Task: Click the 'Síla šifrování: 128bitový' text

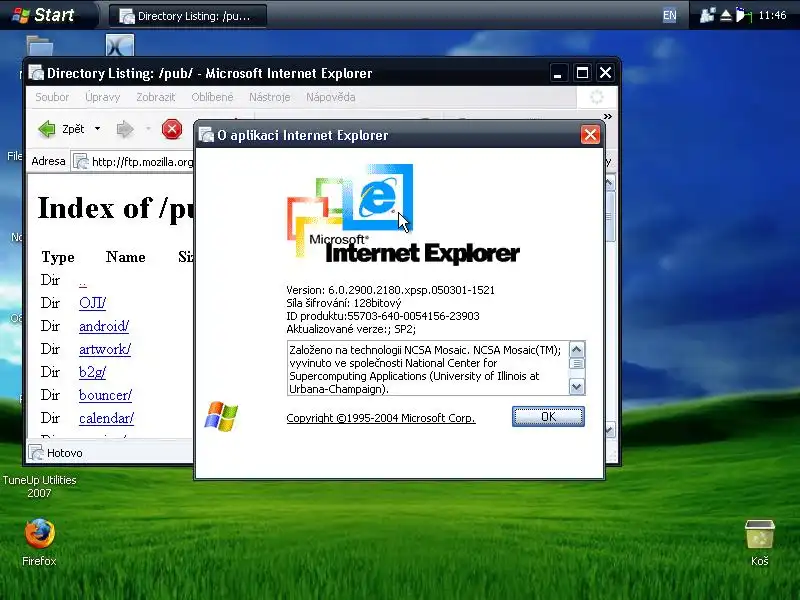Action: tap(344, 303)
